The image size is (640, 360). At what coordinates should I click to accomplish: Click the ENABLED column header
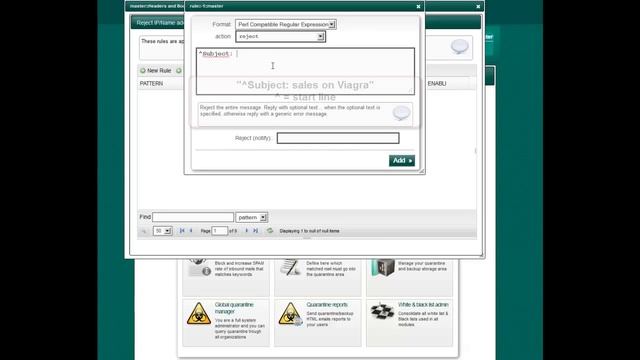(x=437, y=83)
